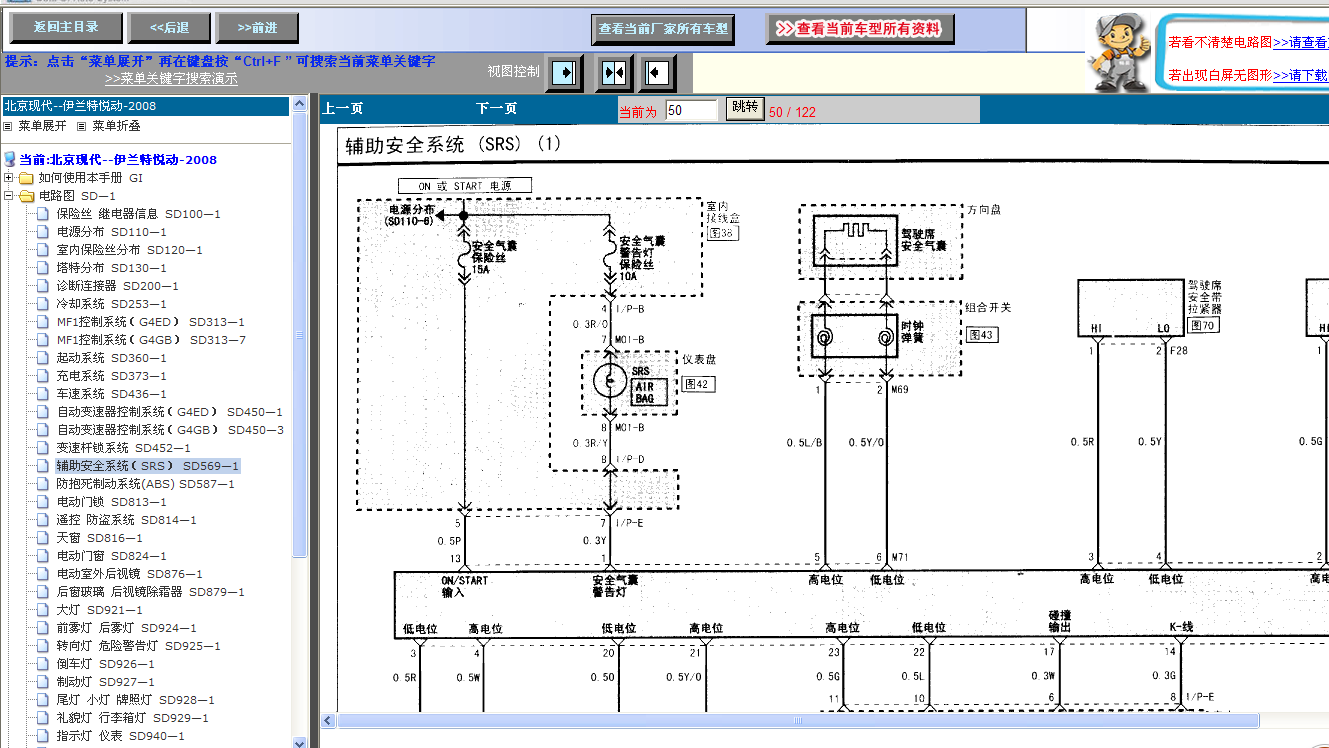Click the <<后退 back button
Image resolution: width=1329 pixels, height=748 pixels.
pos(170,28)
